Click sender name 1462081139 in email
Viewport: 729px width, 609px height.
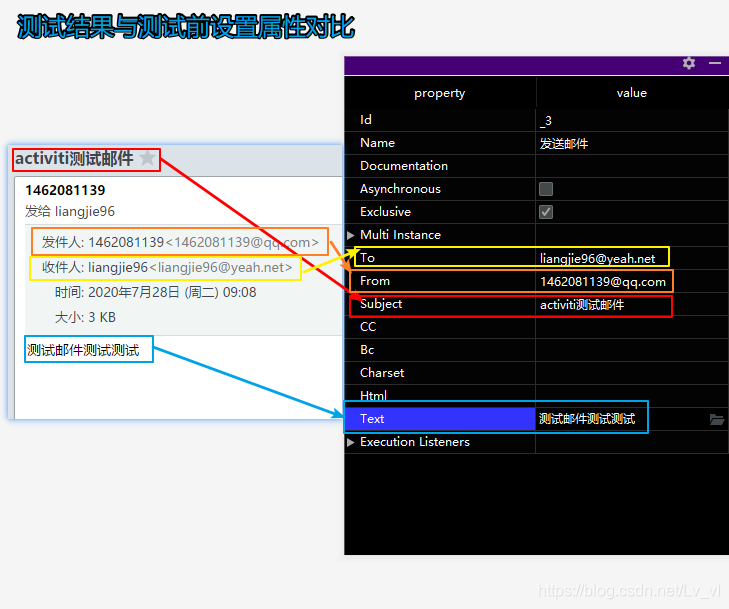65,190
